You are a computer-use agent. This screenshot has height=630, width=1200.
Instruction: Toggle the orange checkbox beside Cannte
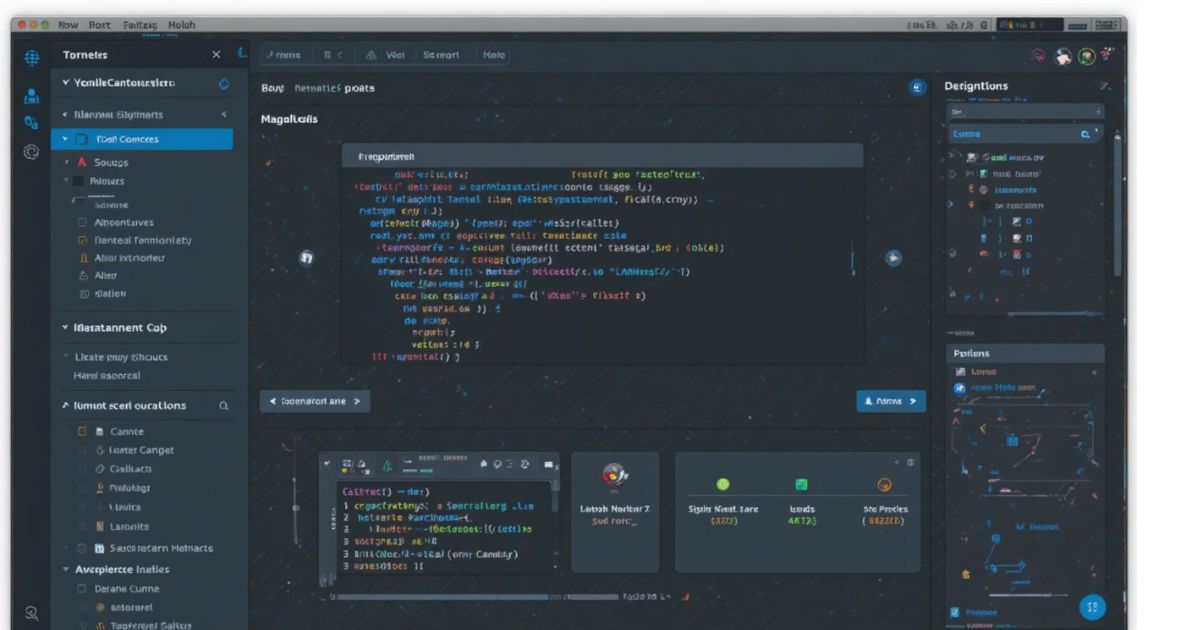(x=83, y=432)
